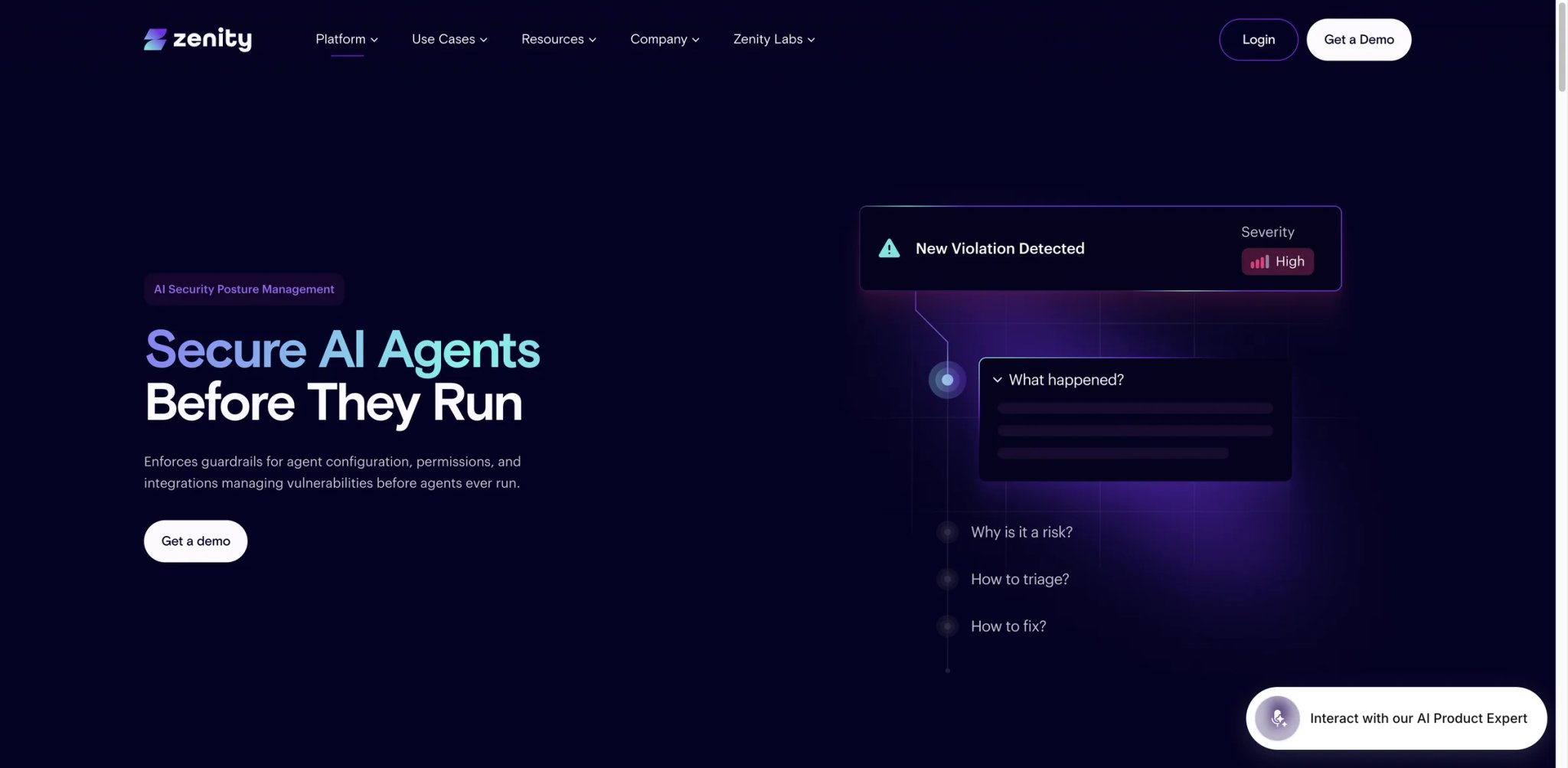Click the Login button
Screen dimensions: 1568x768
point(1258,40)
